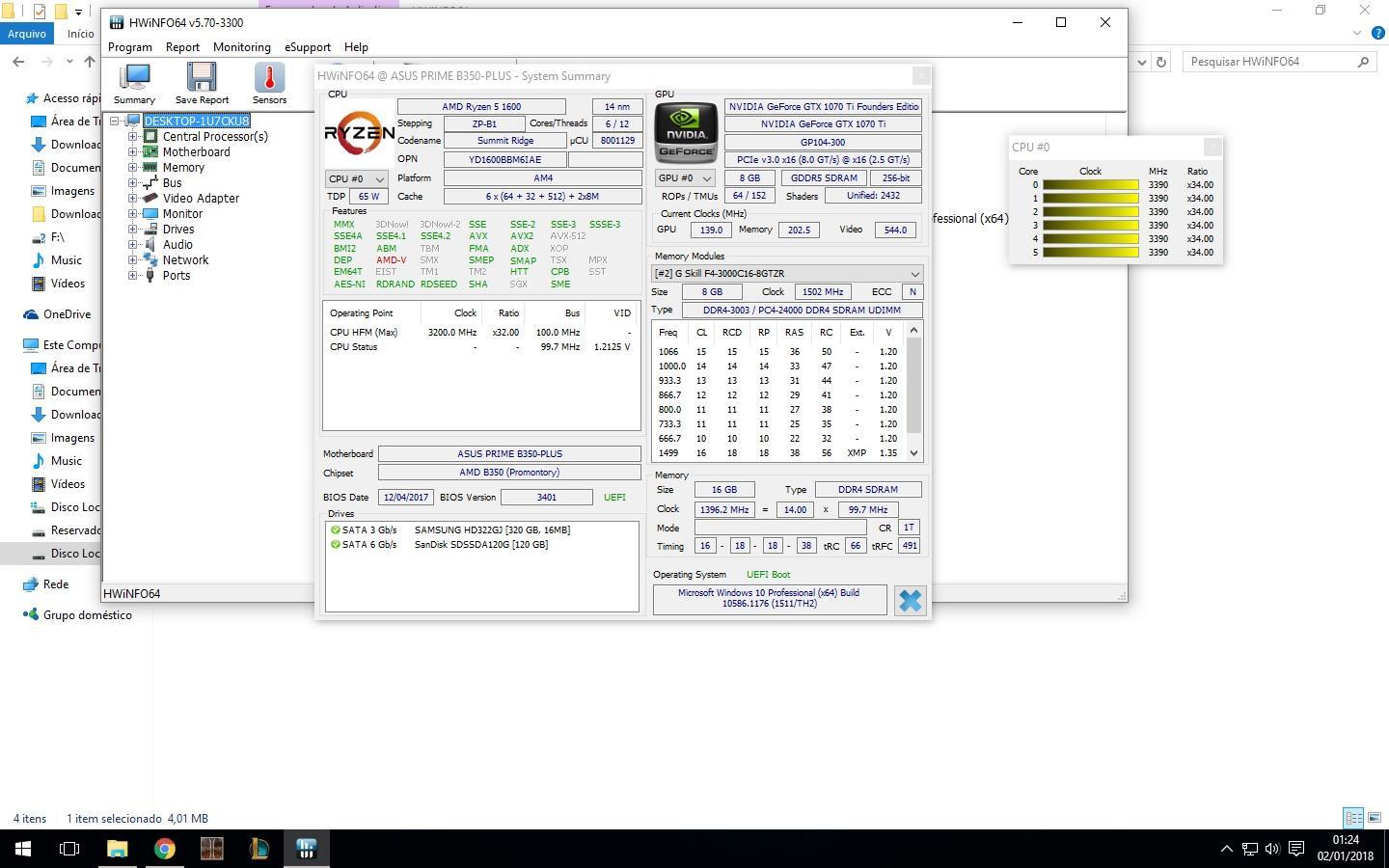1389x868 pixels.
Task: Open File Explorer from the taskbar
Action: [117, 849]
